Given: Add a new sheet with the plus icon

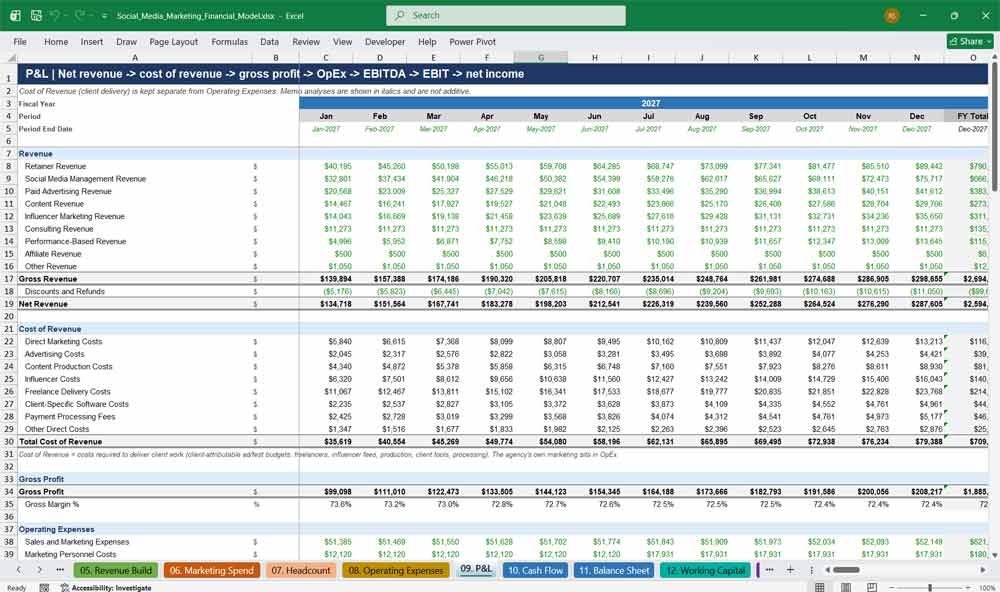Looking at the screenshot, I should (x=790, y=570).
